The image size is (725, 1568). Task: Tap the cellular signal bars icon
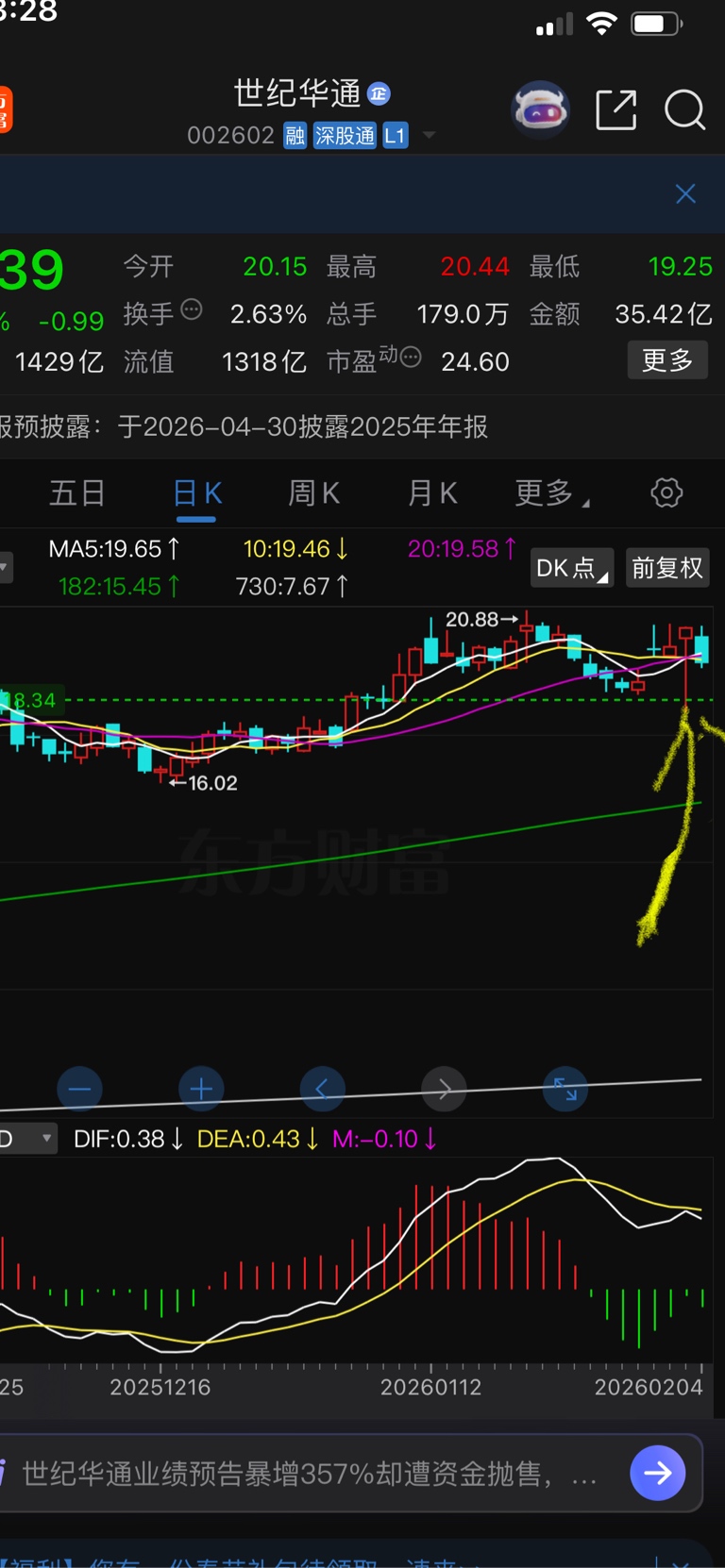tap(554, 25)
